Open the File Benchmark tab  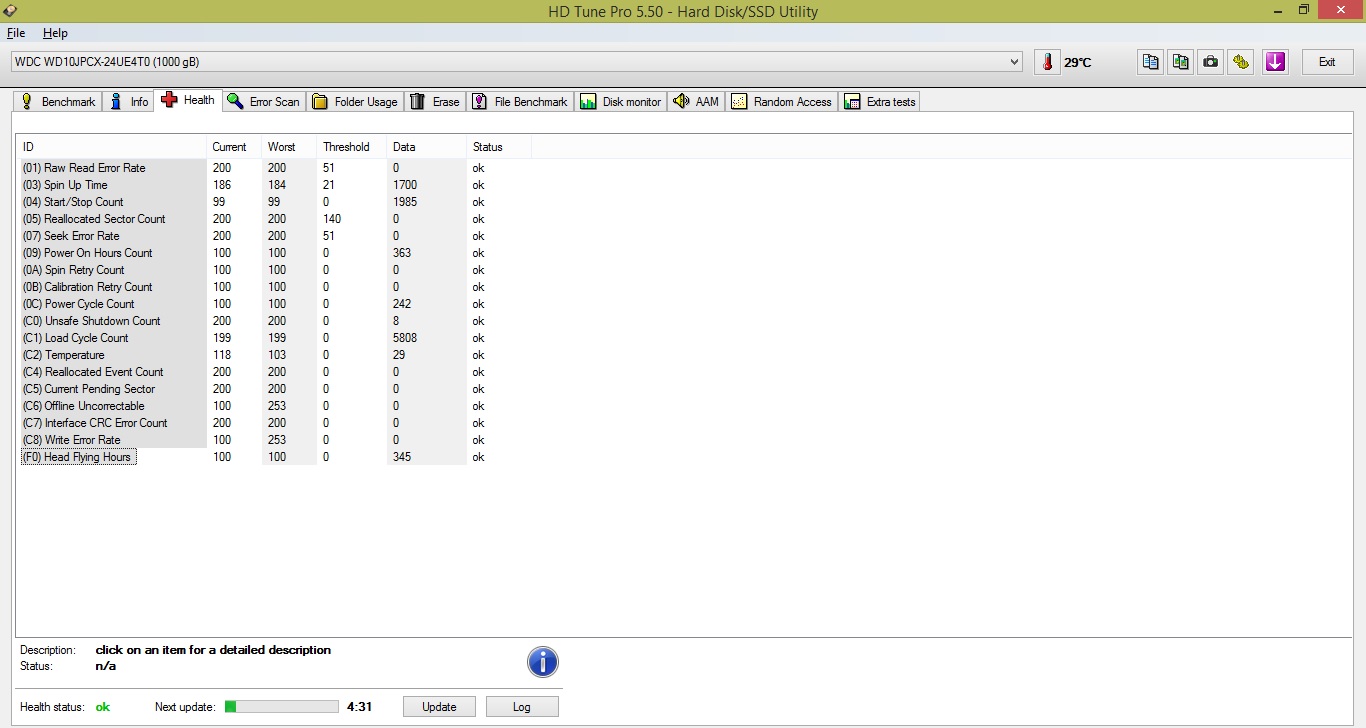tap(520, 102)
